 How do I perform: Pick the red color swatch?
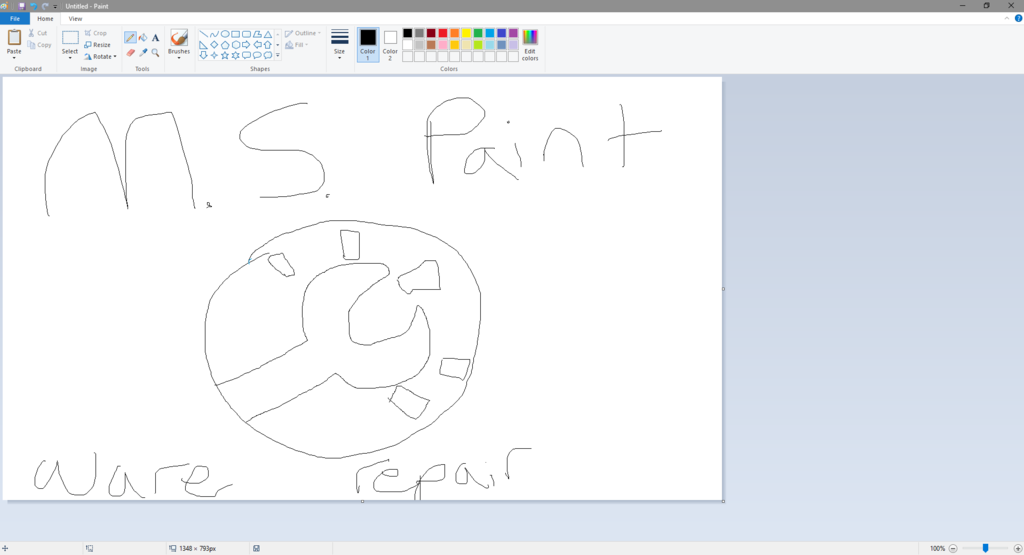[x=443, y=33]
